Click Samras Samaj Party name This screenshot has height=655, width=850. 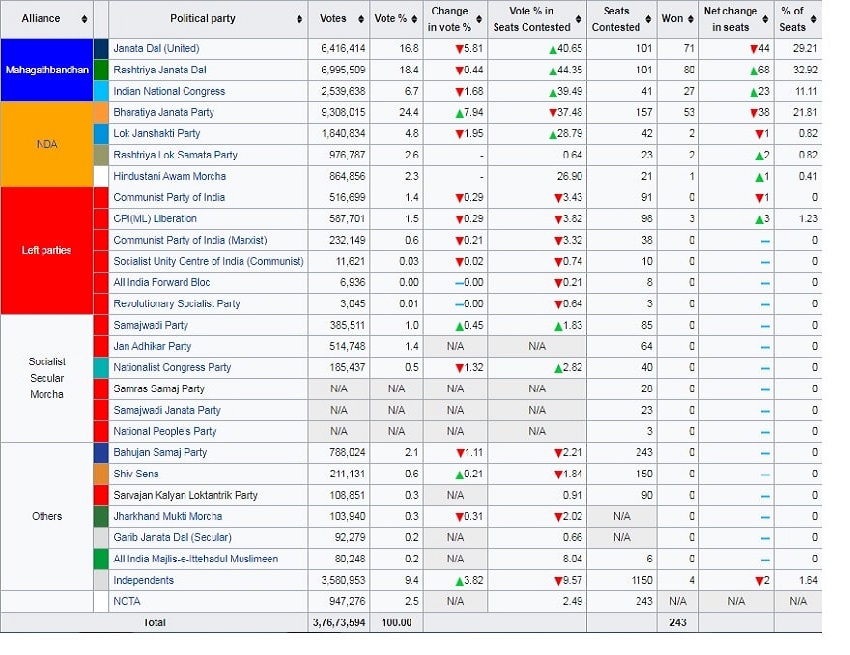tap(159, 389)
